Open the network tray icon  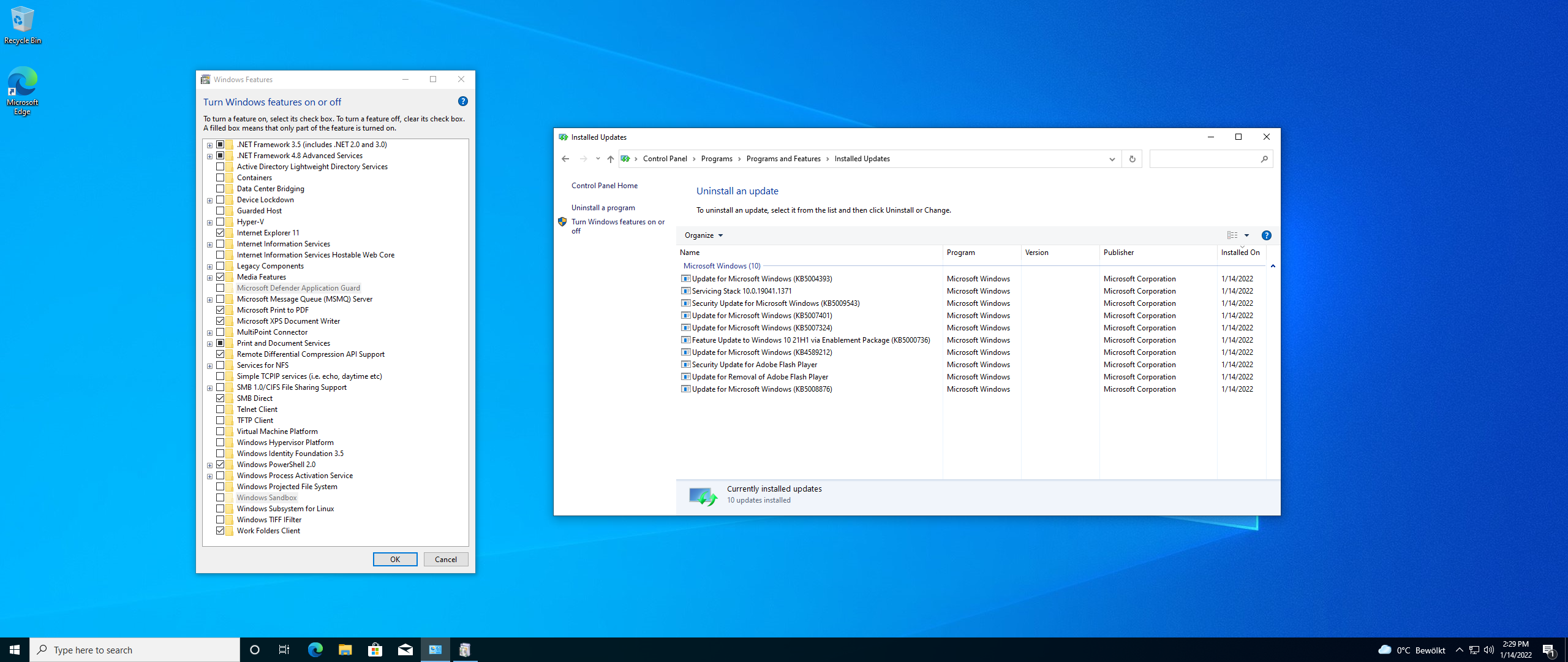1474,650
